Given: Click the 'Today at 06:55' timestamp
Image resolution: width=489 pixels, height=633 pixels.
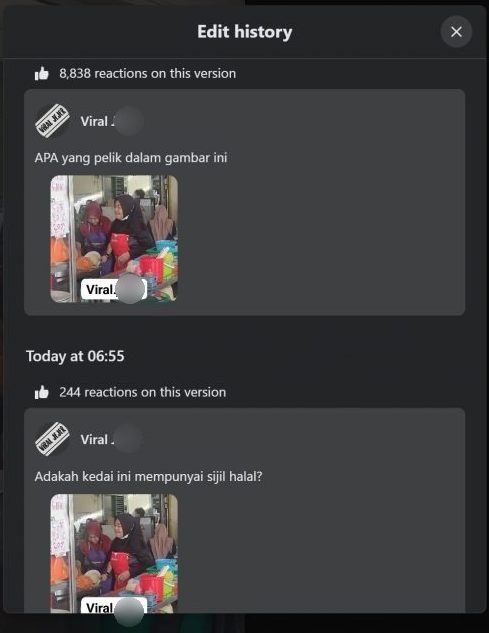Looking at the screenshot, I should tap(75, 356).
